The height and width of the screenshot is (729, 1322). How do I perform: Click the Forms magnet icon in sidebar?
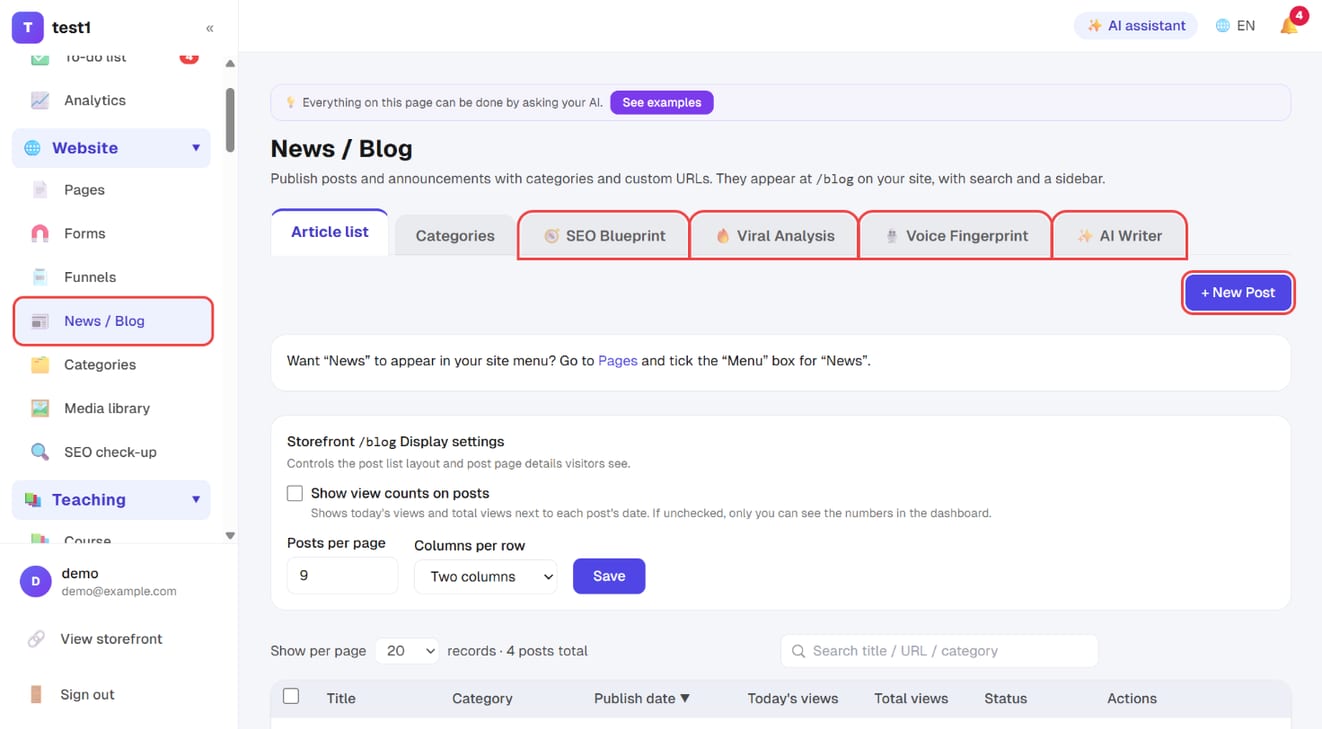pos(40,233)
